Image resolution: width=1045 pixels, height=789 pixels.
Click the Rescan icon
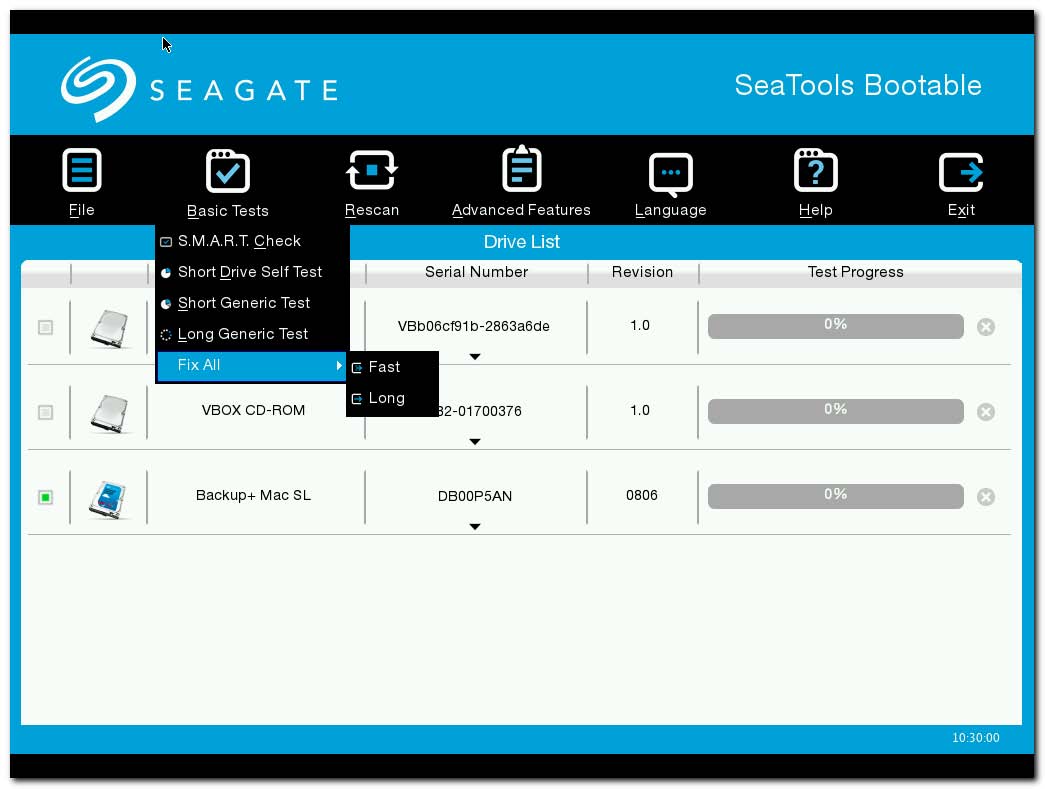tap(372, 171)
